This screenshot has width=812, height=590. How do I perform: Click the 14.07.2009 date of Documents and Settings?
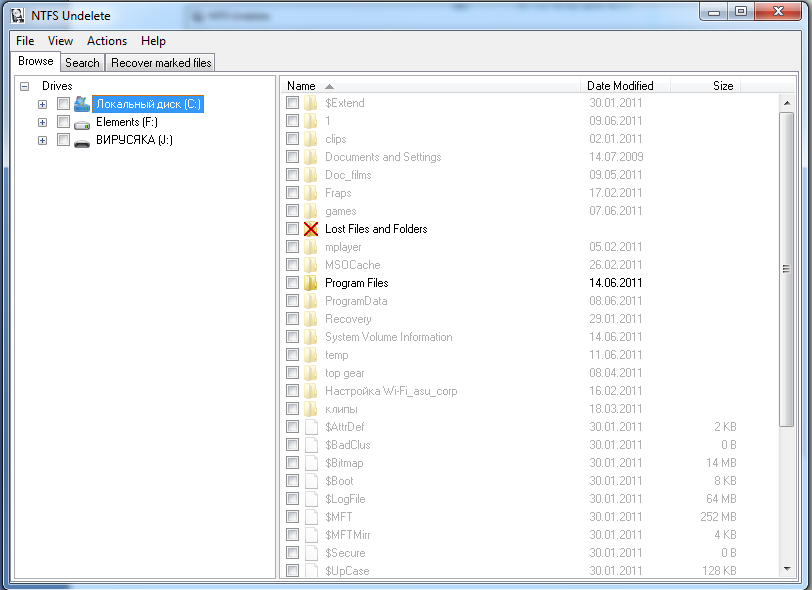616,157
